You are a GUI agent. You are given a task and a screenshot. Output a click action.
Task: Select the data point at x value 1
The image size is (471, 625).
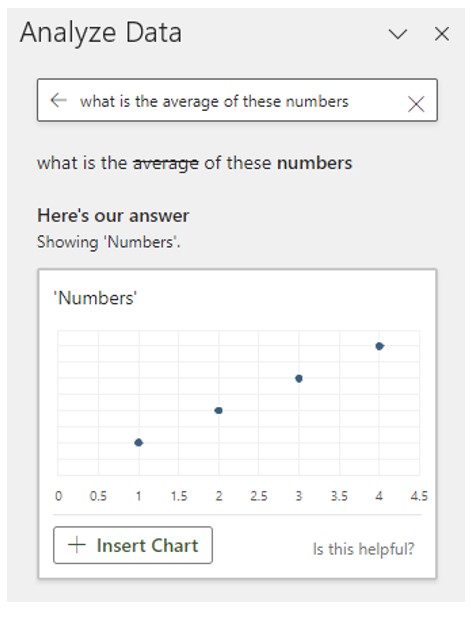[139, 442]
